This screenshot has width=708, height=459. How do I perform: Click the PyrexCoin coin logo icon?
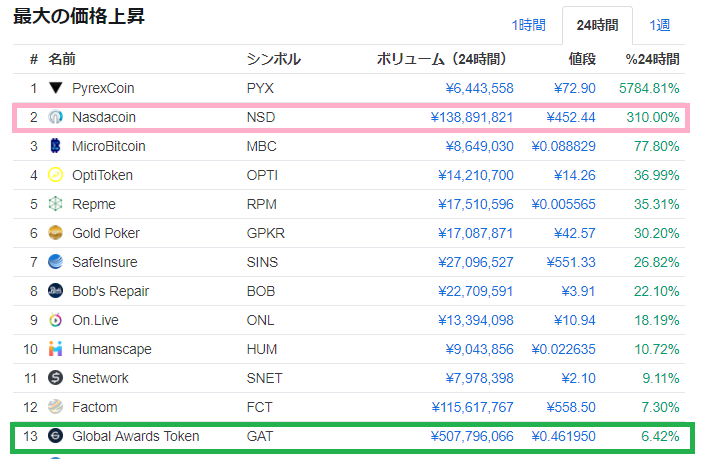(x=56, y=88)
